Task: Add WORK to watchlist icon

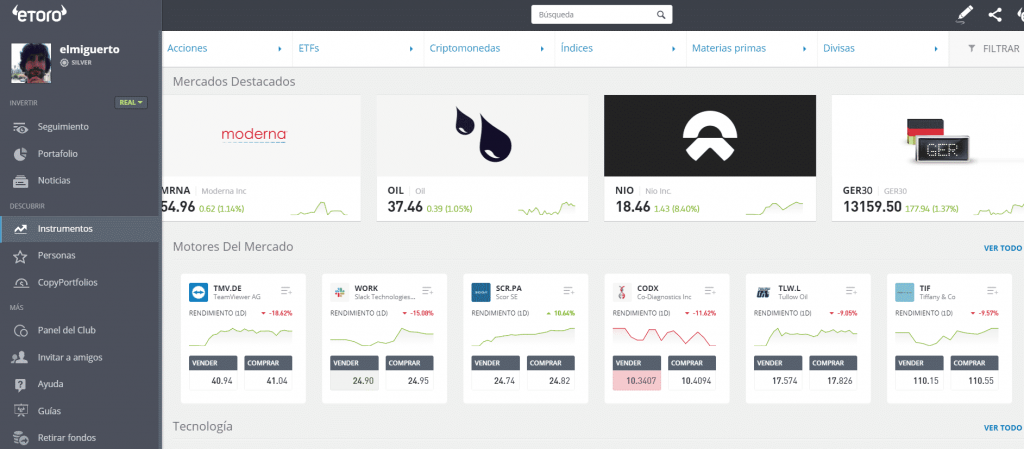Action: 427,290
